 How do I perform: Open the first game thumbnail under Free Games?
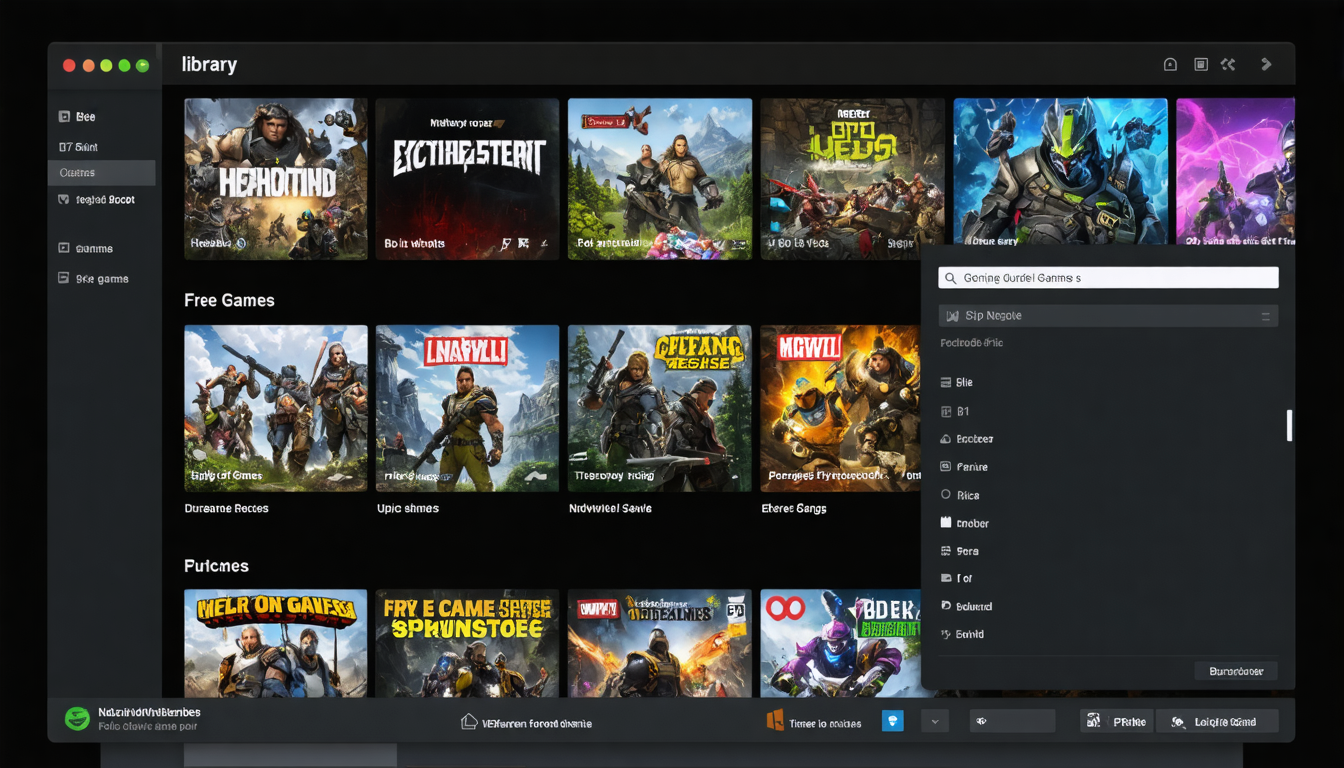[275, 407]
